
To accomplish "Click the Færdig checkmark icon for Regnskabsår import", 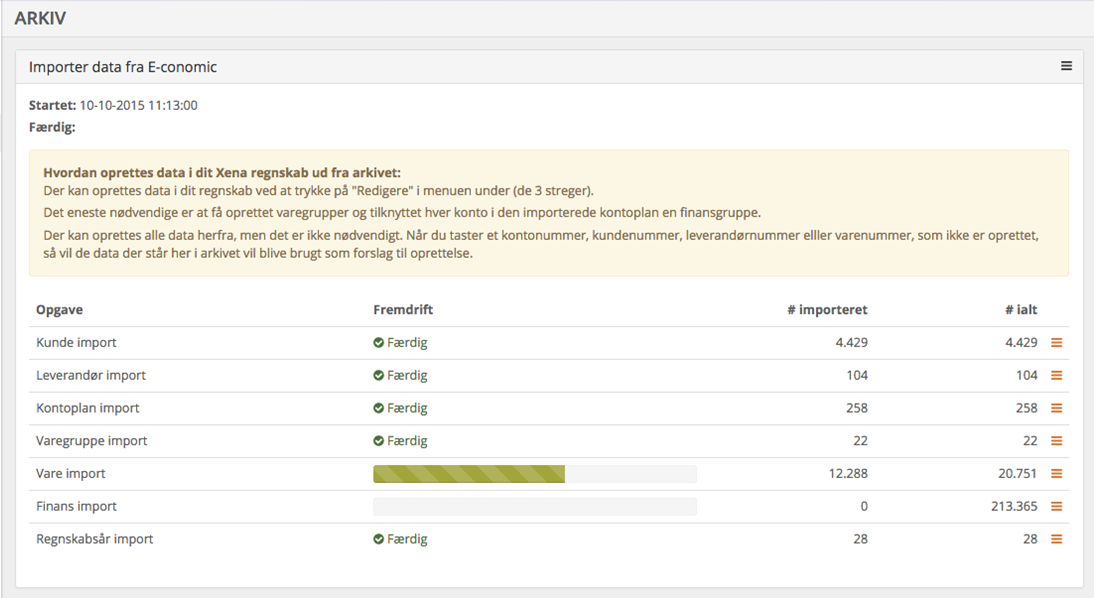I will click(379, 539).
